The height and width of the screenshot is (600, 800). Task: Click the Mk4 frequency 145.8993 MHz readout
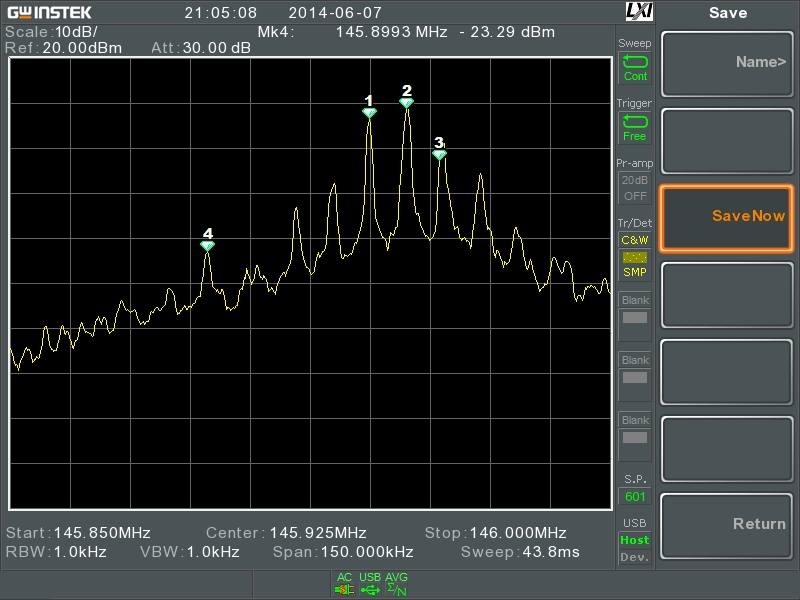[391, 32]
